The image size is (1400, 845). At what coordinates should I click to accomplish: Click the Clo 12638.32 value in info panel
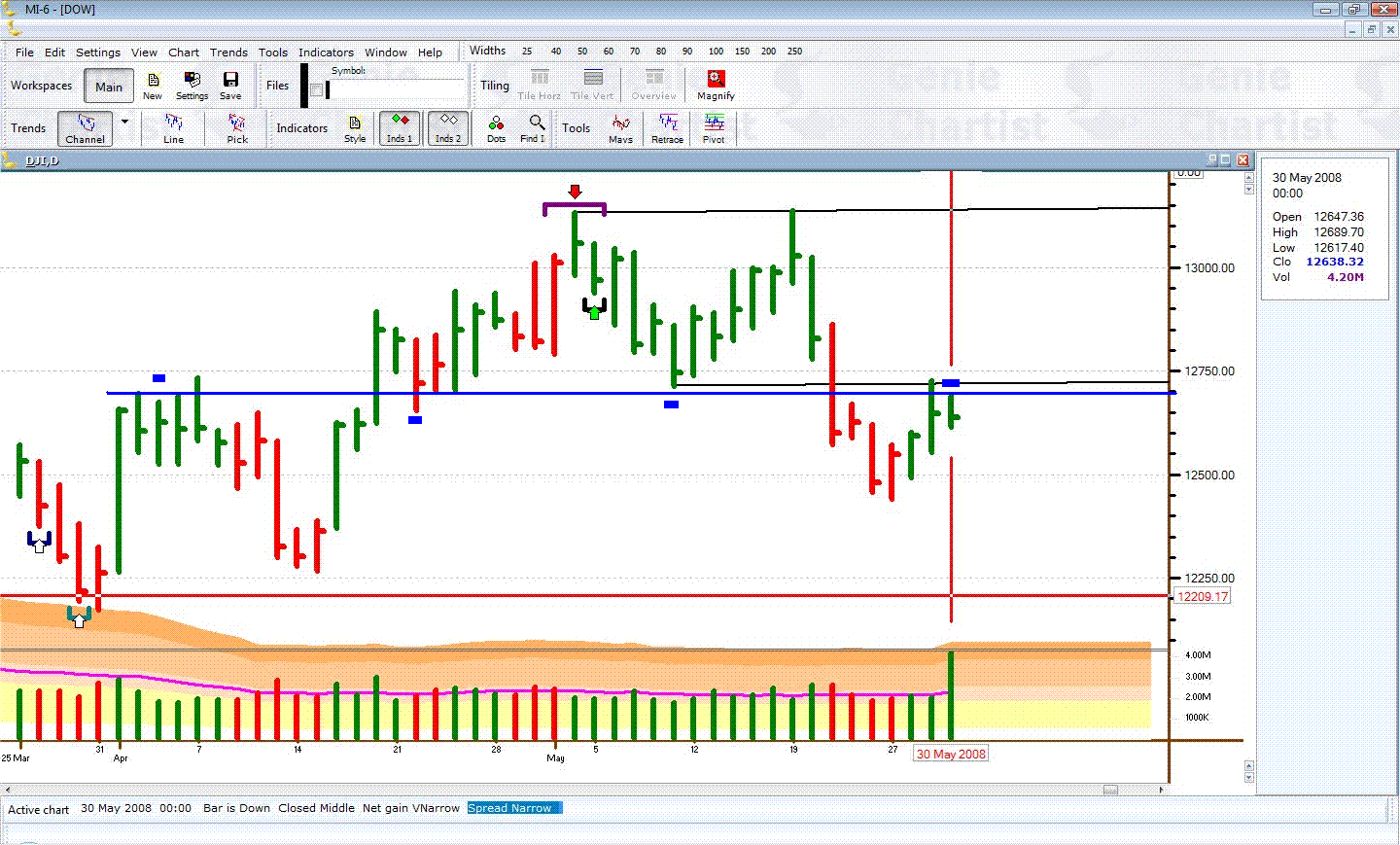coord(1334,262)
